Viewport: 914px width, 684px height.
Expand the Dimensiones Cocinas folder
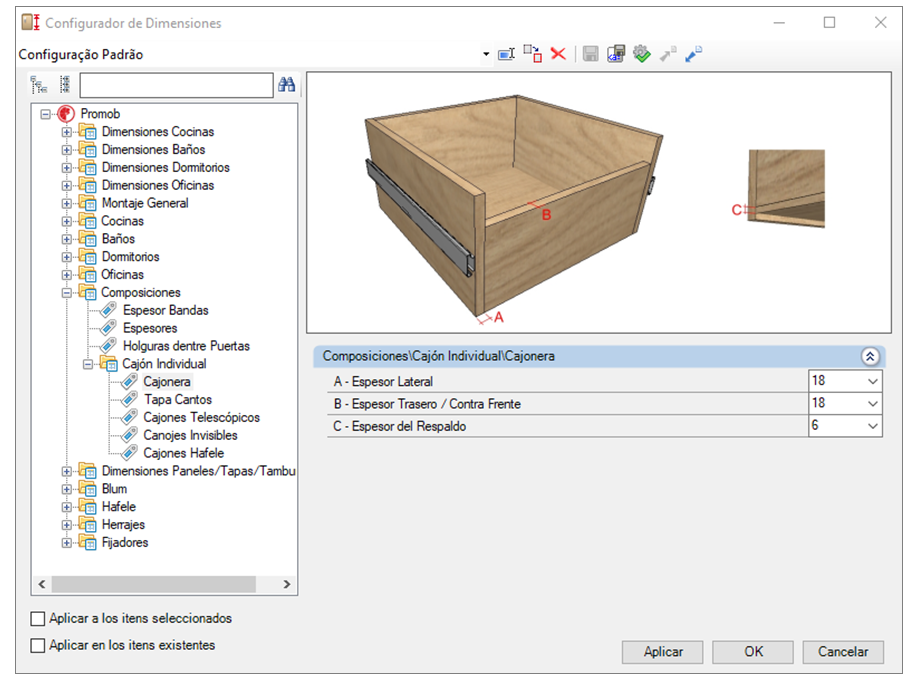(66, 132)
